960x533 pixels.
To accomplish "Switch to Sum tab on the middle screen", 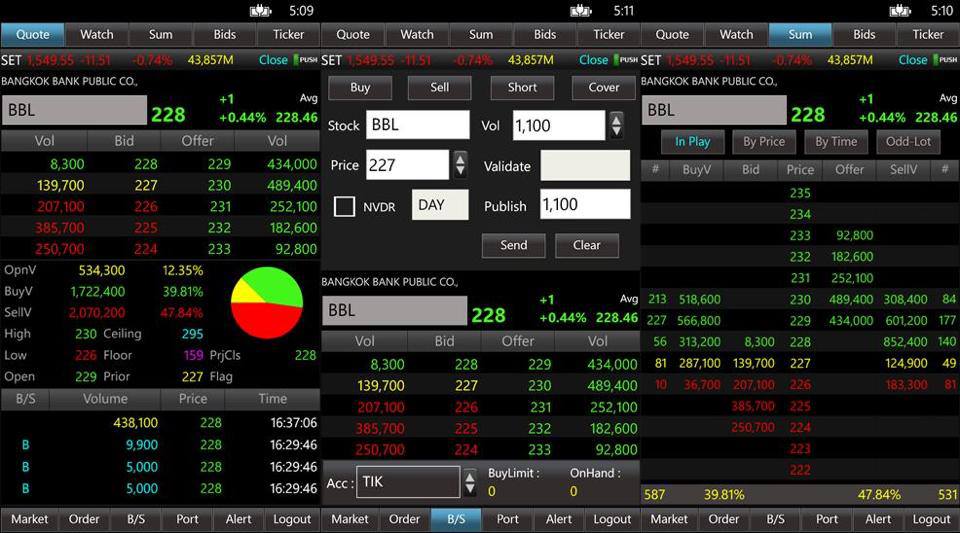I will point(481,35).
